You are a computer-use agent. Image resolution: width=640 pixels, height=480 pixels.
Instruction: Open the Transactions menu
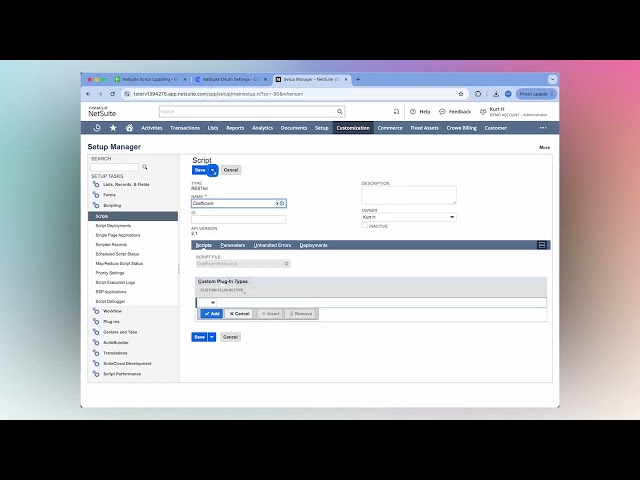click(x=185, y=128)
